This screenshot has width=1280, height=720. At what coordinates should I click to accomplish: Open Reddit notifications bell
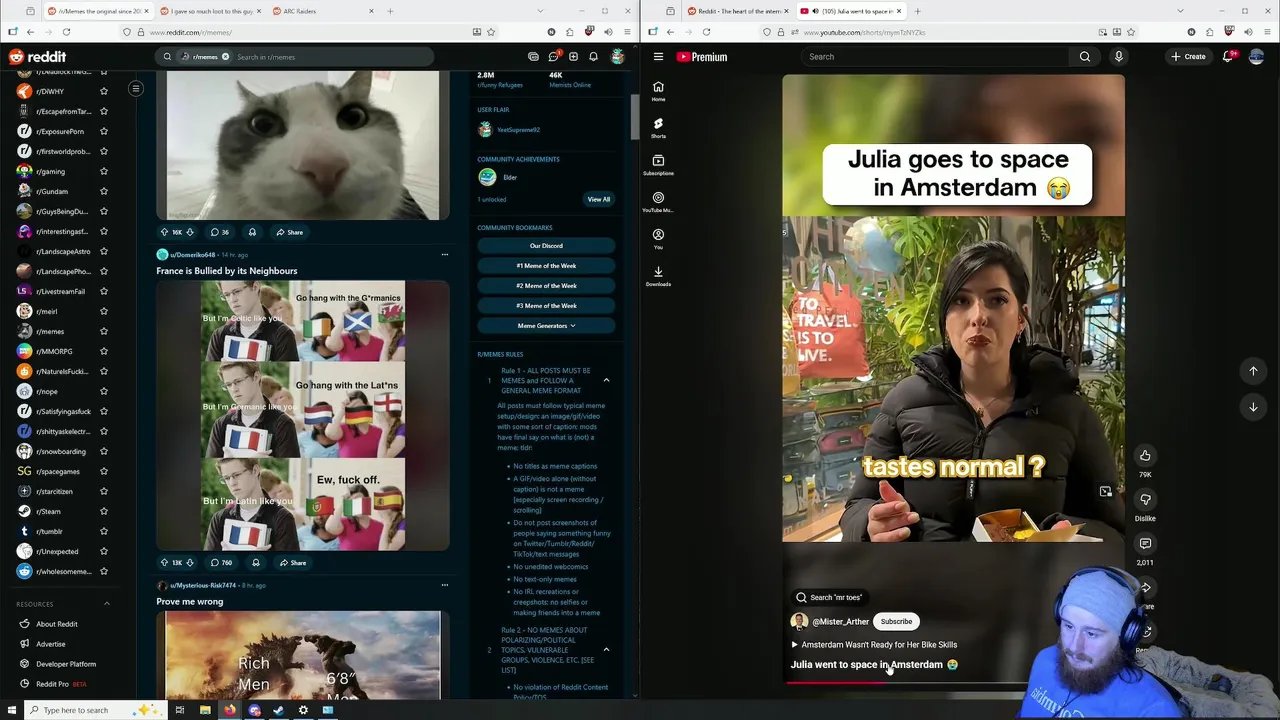point(593,57)
